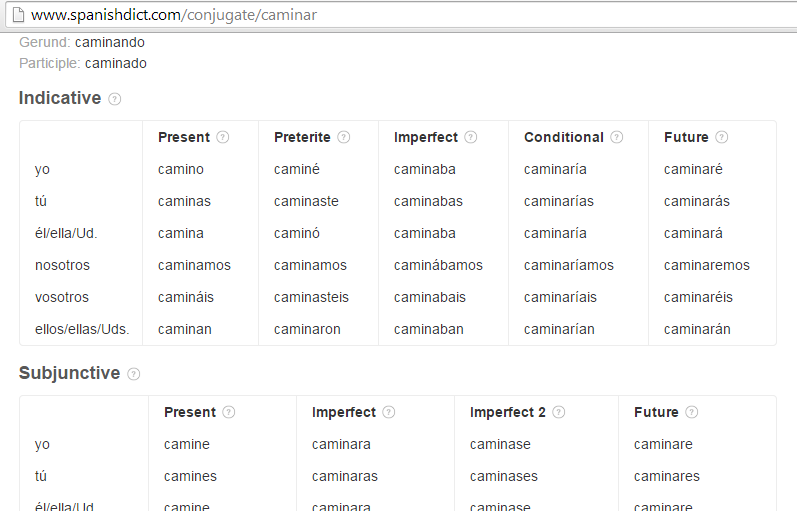Click the Indicative section heading
Image resolution: width=797 pixels, height=511 pixels.
60,98
